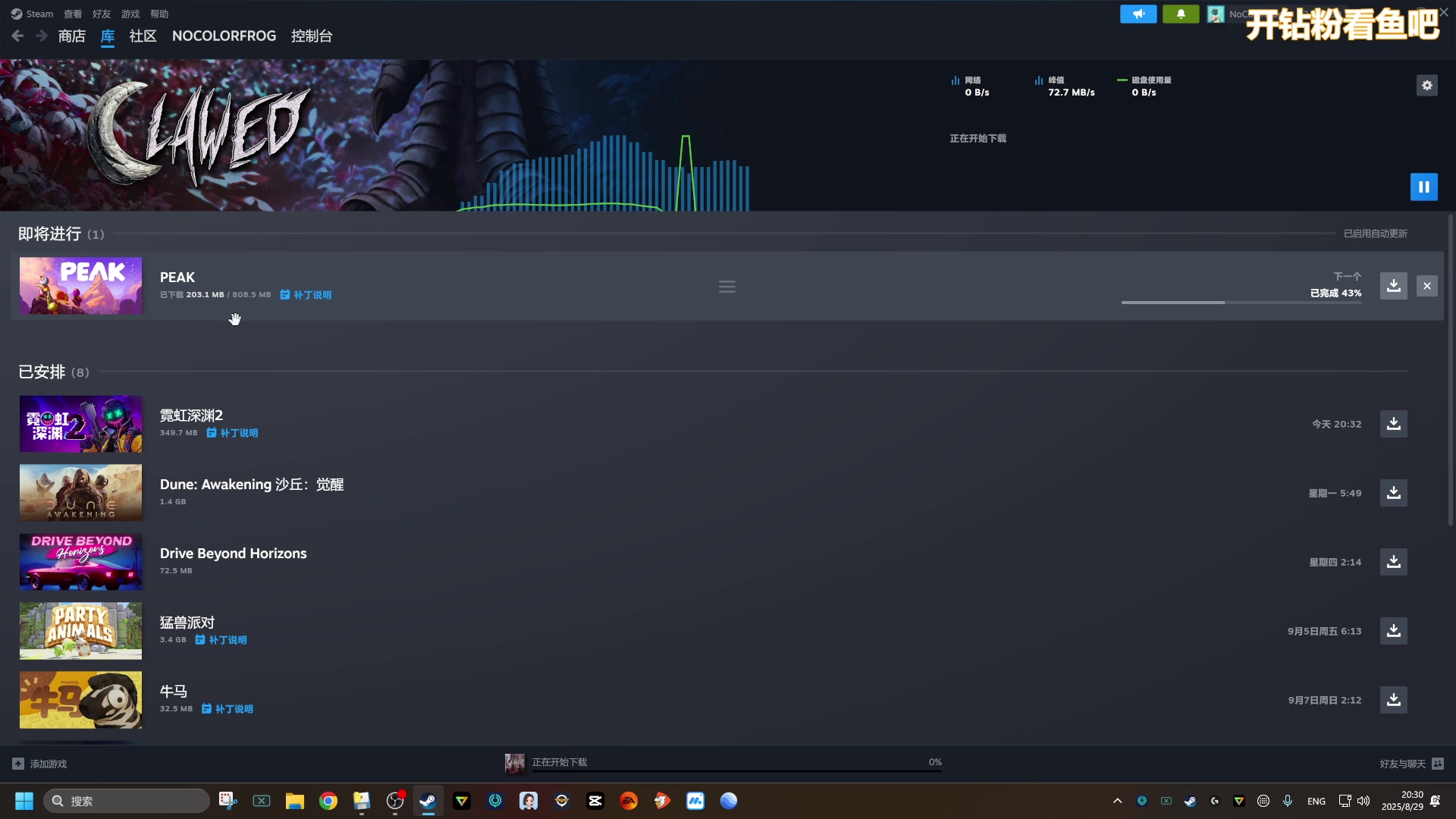This screenshot has height=819, width=1456.
Task: Pause the current download
Action: (1423, 187)
